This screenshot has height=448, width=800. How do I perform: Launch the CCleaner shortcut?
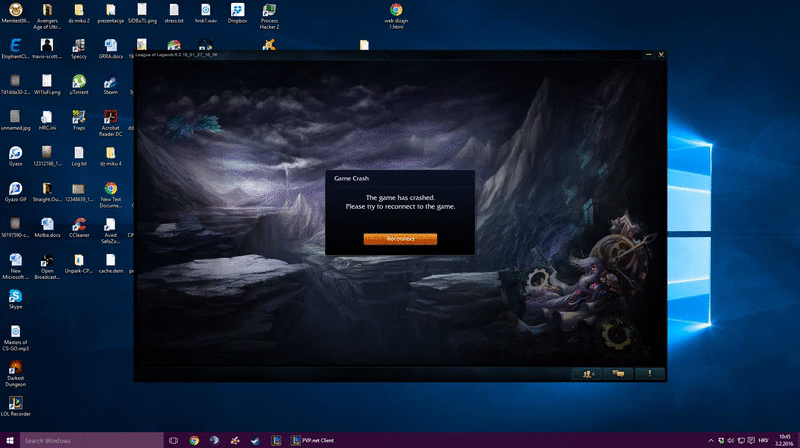pyautogui.click(x=79, y=228)
